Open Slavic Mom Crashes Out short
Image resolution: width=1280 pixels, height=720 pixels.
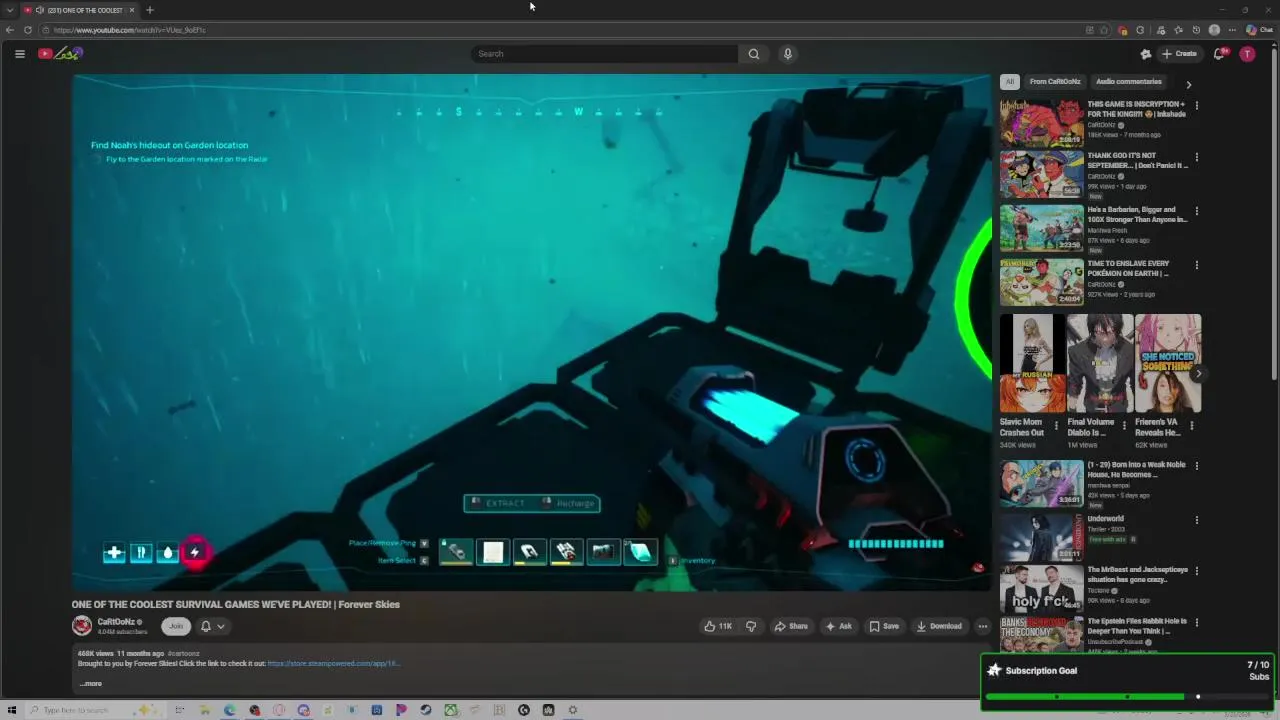[x=1032, y=363]
